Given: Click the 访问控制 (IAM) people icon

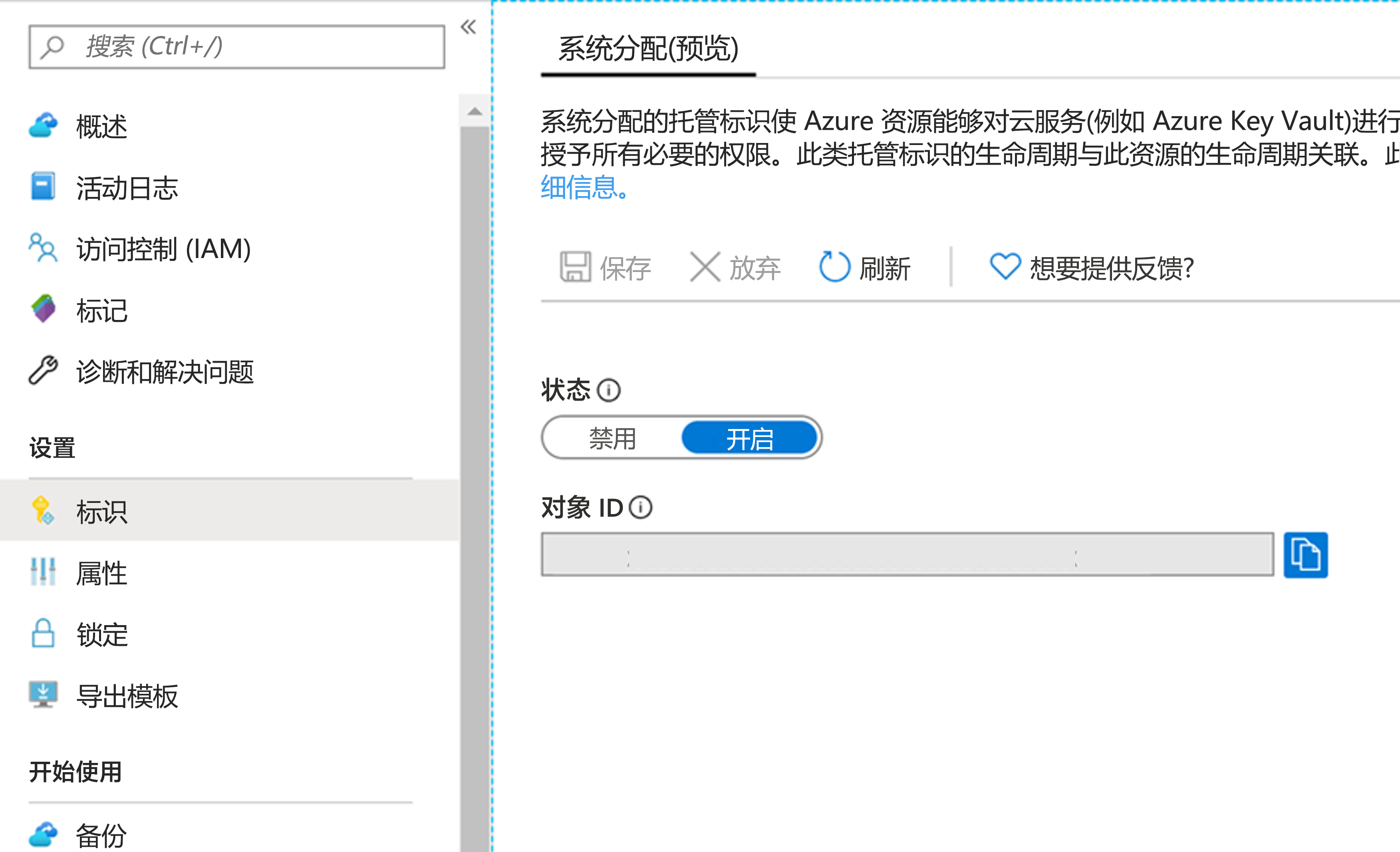Looking at the screenshot, I should point(43,247).
